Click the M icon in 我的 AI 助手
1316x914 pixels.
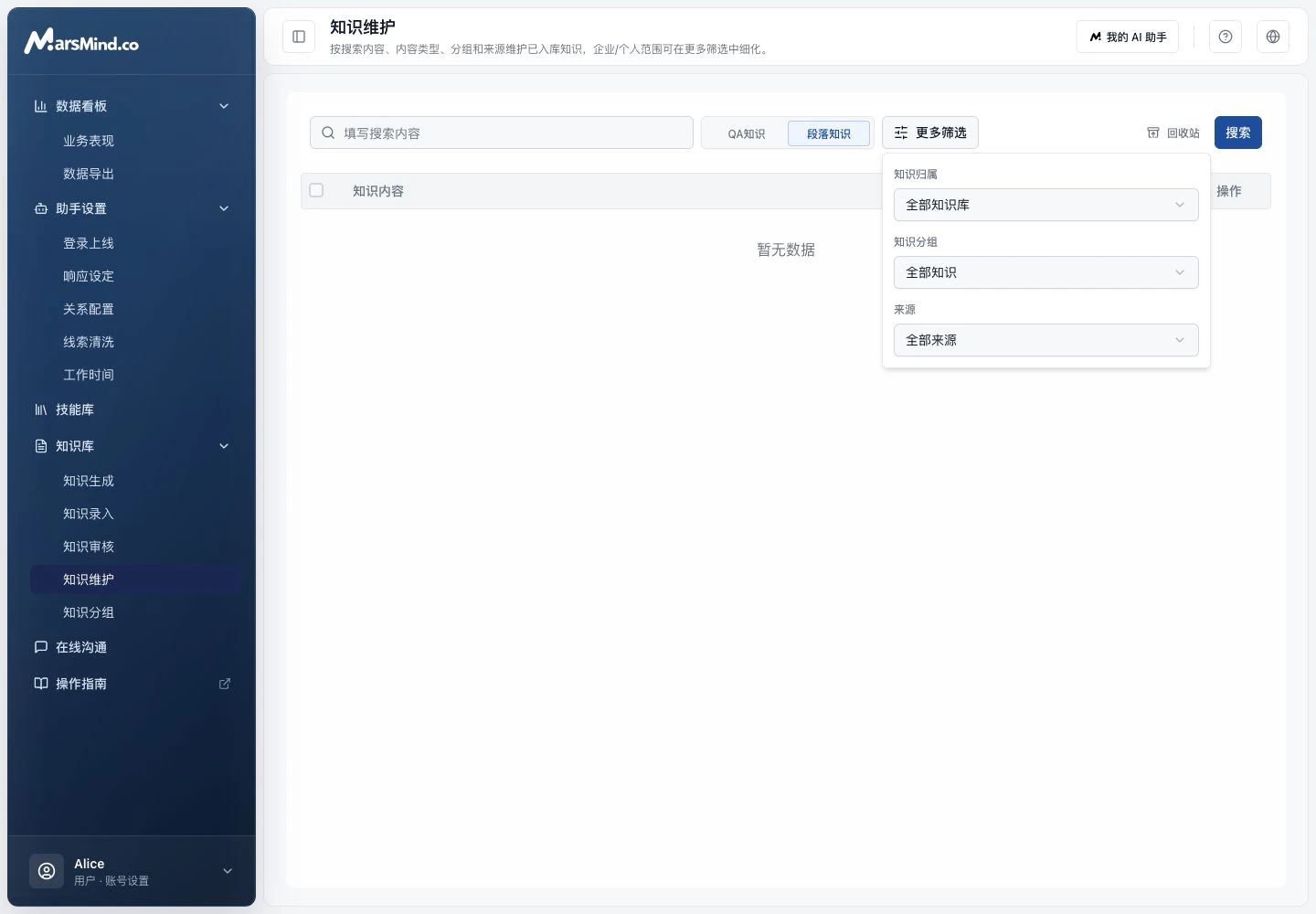(x=1095, y=37)
